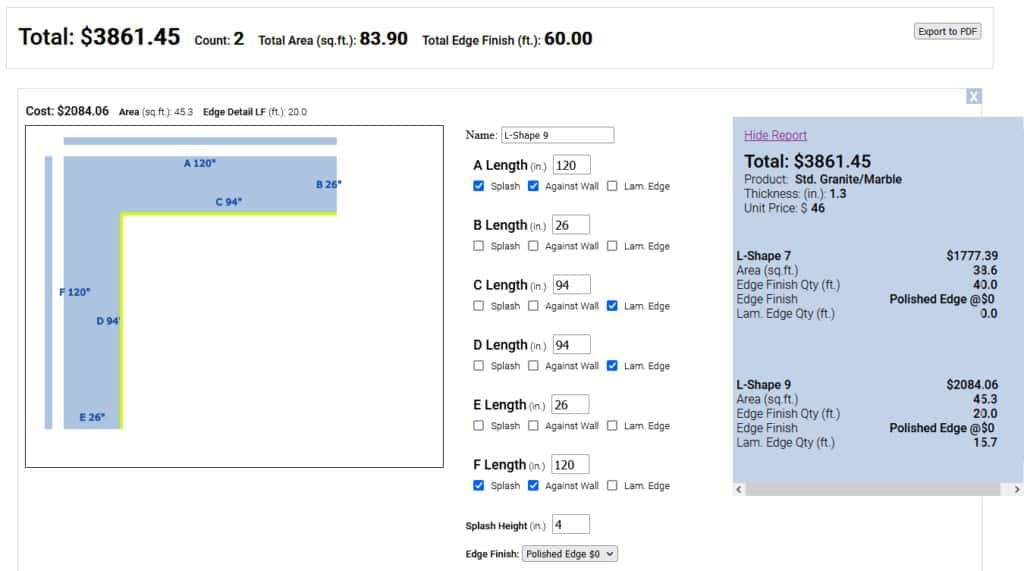1024x571 pixels.
Task: Disable Lam. Edge for C Length
Action: 612,306
